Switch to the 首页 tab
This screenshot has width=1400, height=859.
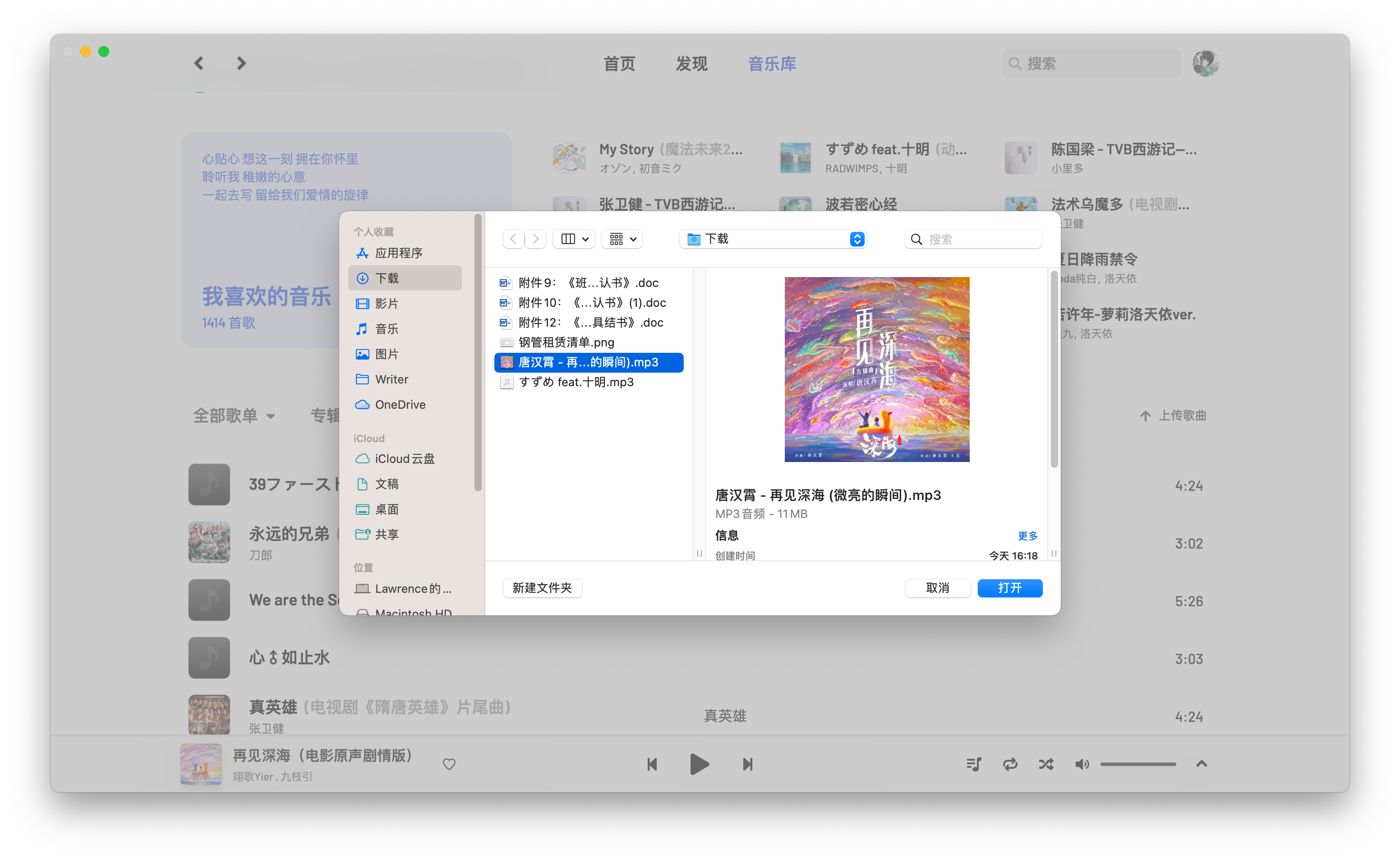(619, 64)
